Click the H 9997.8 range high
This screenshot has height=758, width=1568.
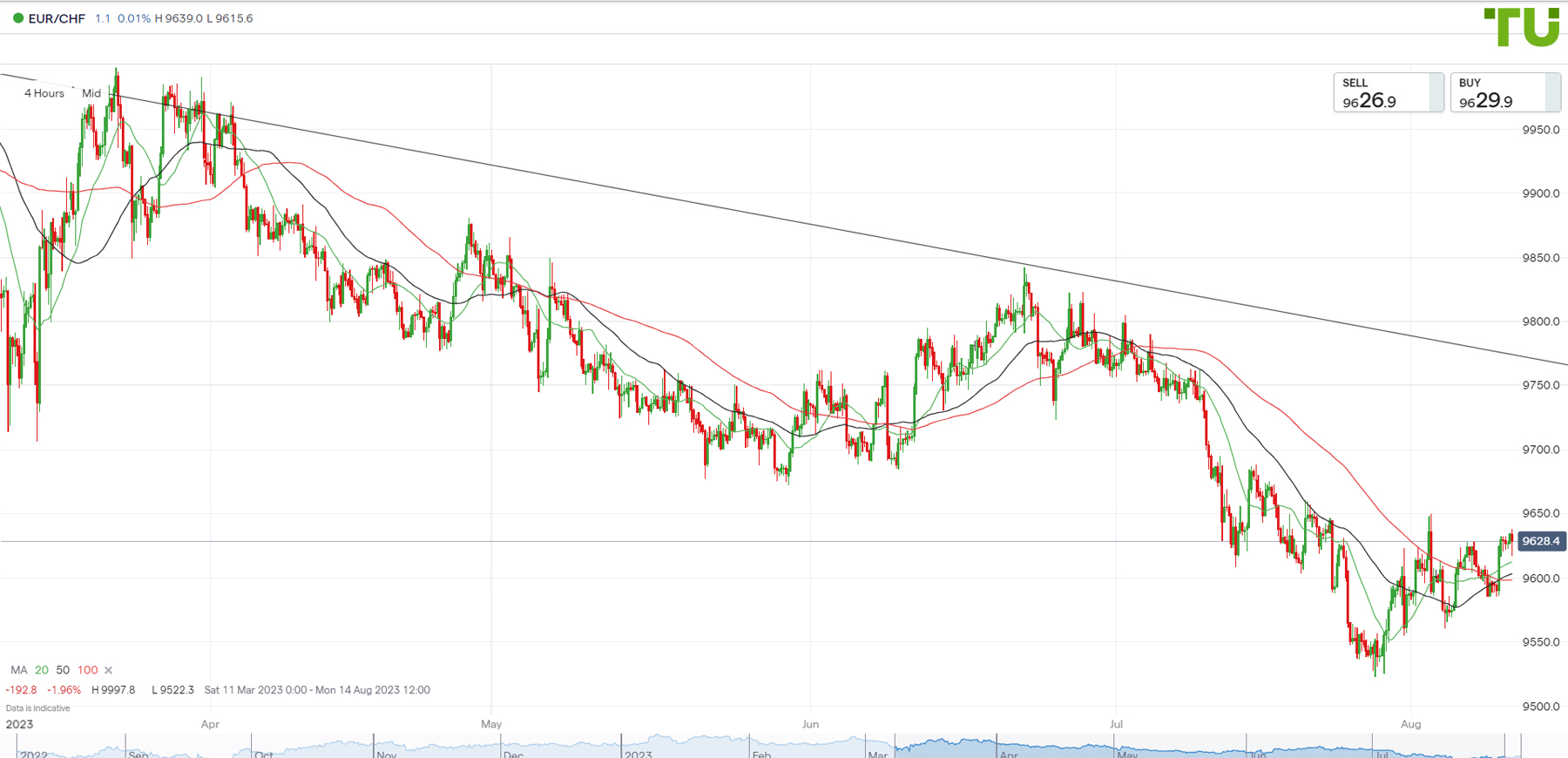113,690
